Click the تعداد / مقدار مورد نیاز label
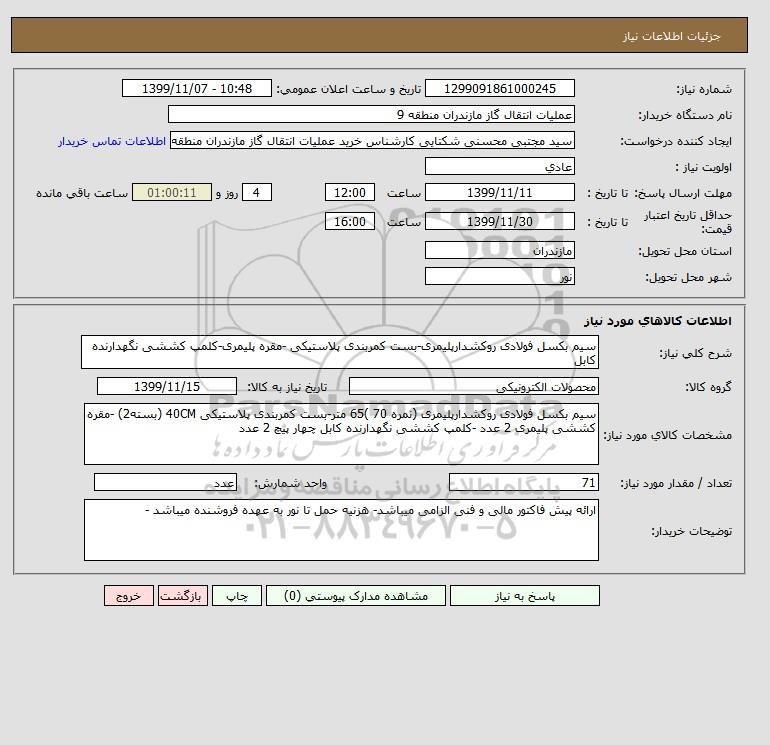This screenshot has height=745, width=770. click(x=676, y=483)
